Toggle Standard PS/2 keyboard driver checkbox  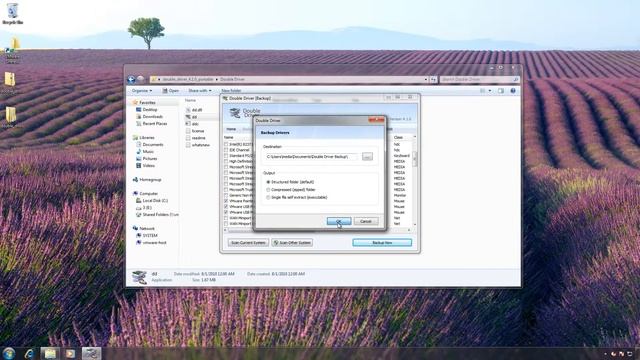click(226, 156)
